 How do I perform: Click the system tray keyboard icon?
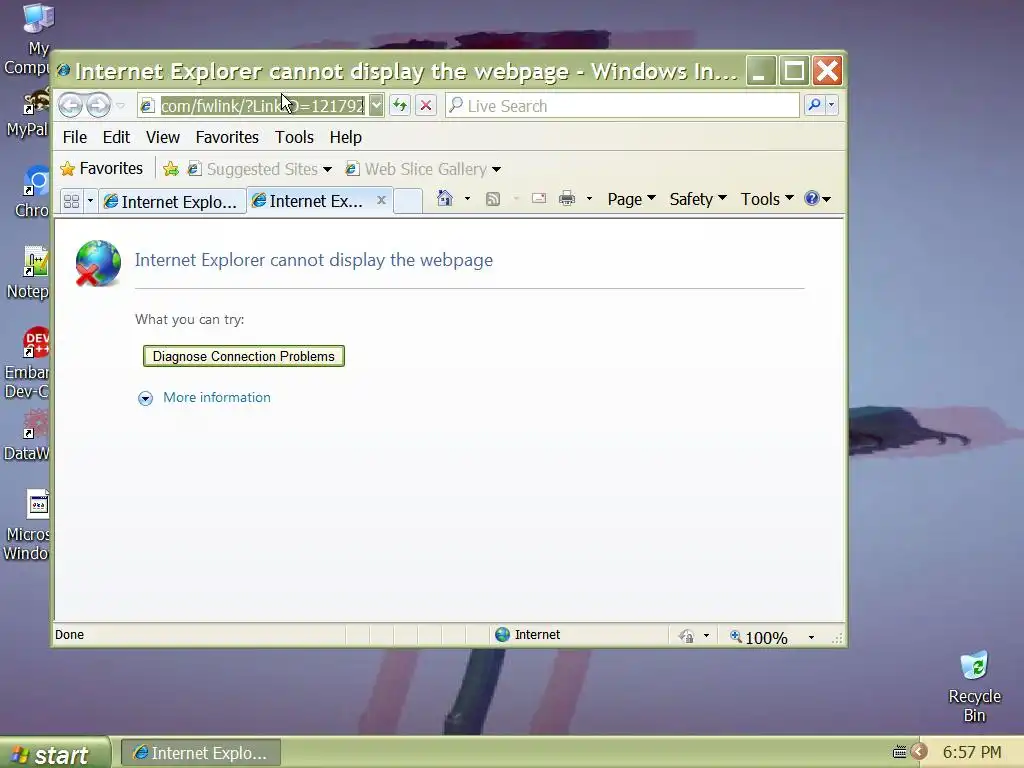tap(899, 752)
